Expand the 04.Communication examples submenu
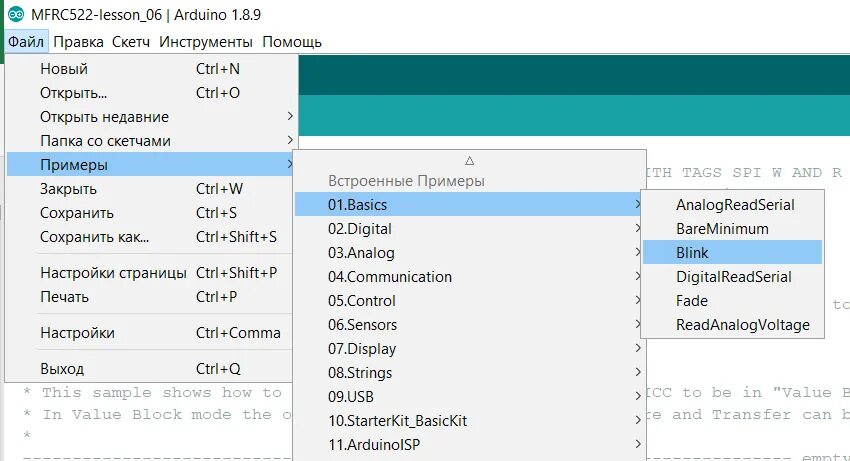This screenshot has width=850, height=461. [x=469, y=277]
